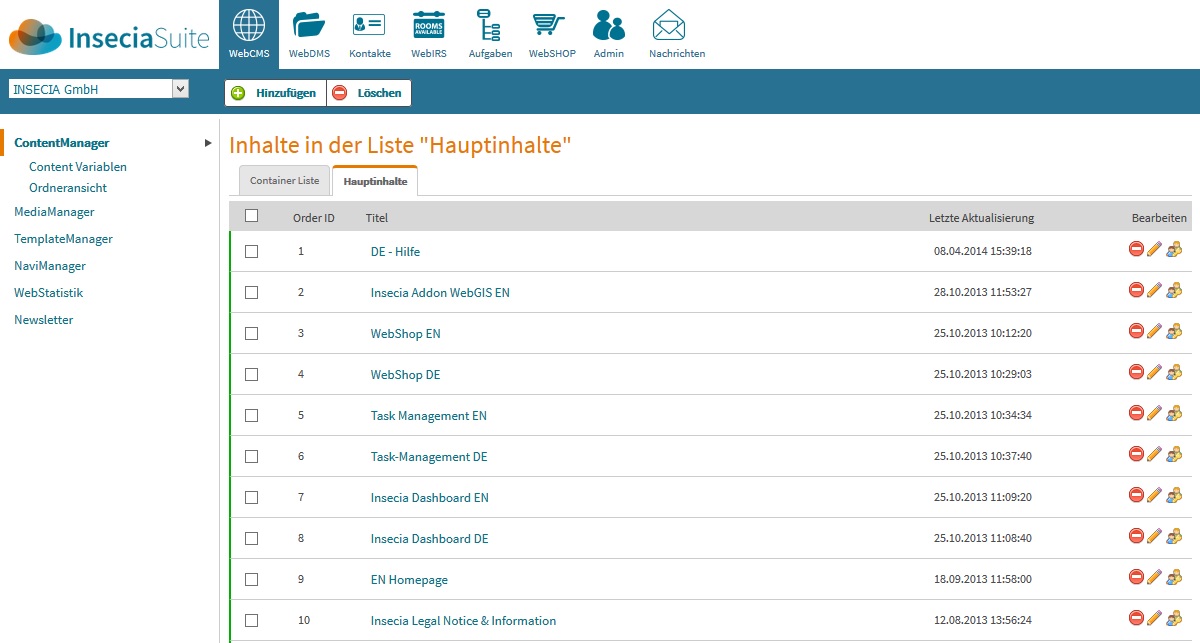Open Content Variablen in the sidebar
The image size is (1200, 643).
pos(78,167)
